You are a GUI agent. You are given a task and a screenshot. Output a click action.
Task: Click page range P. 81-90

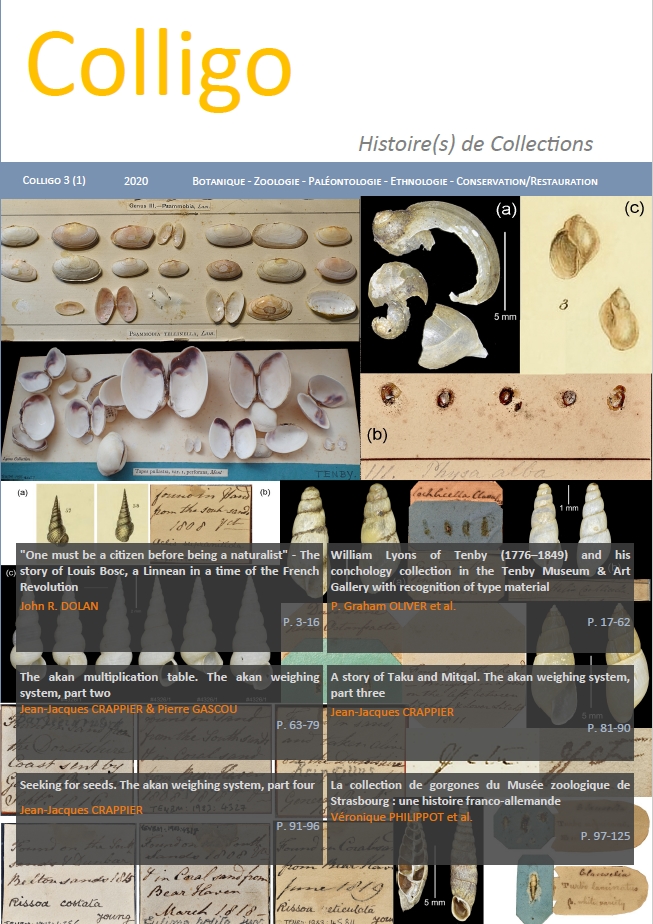pyautogui.click(x=608, y=728)
